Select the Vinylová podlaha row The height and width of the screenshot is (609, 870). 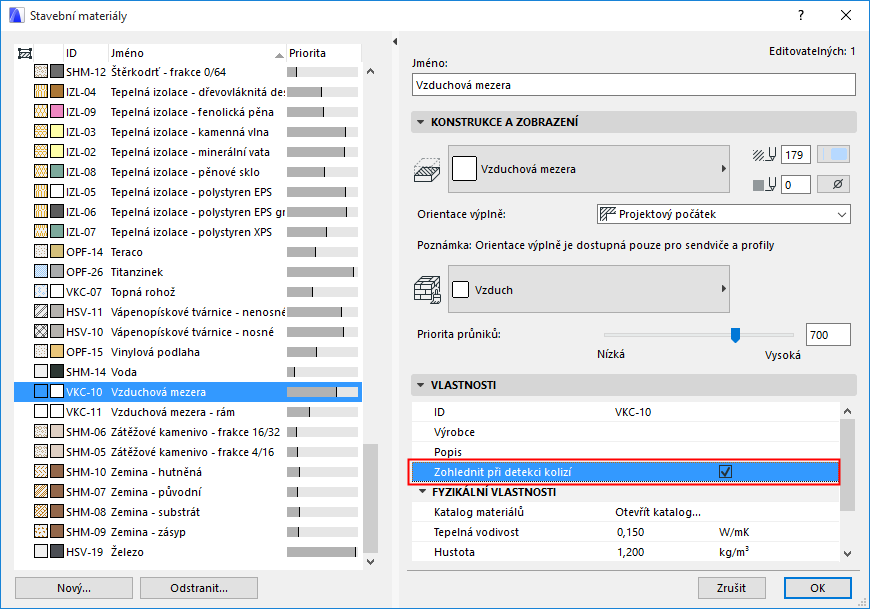[188, 352]
